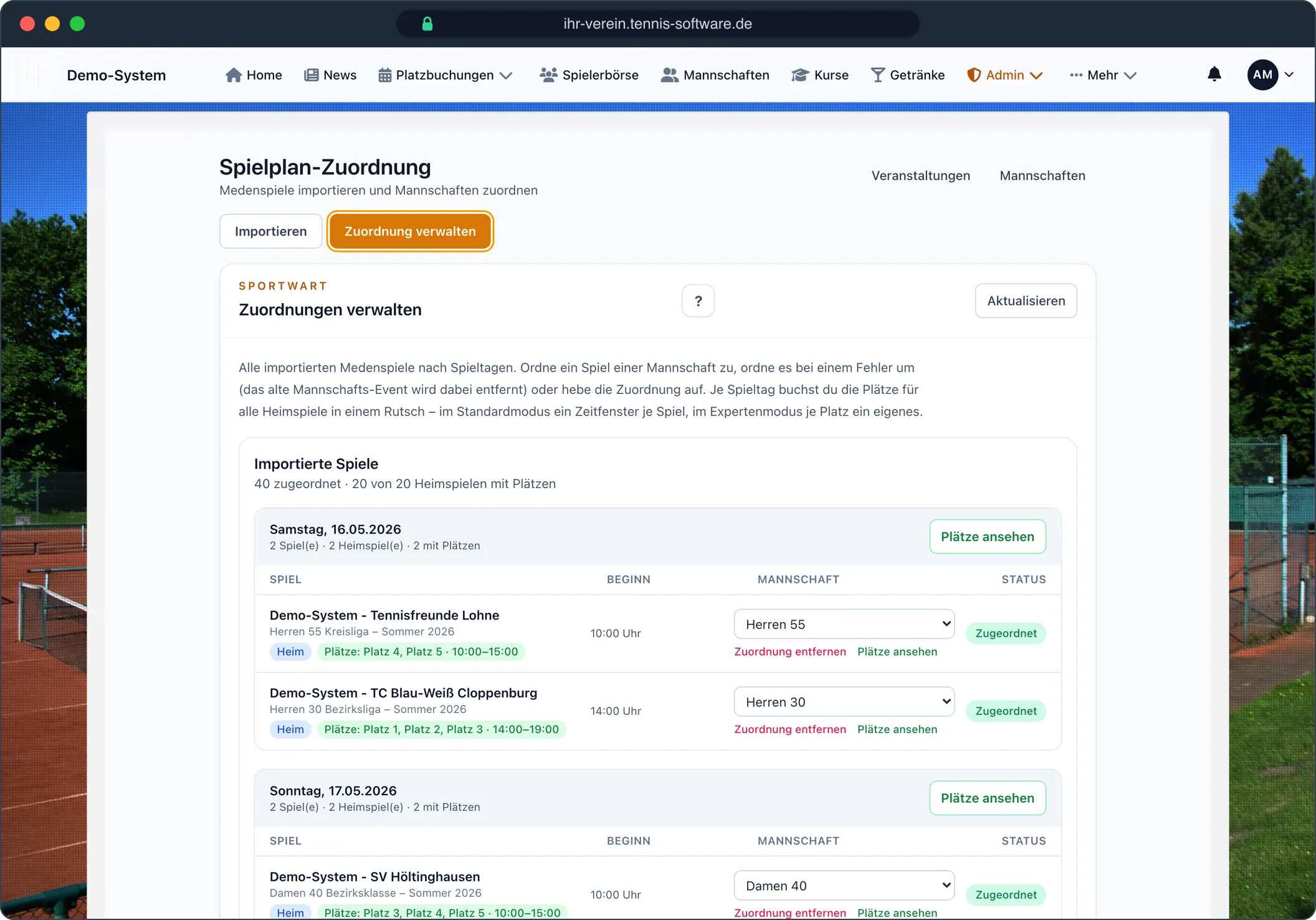The width and height of the screenshot is (1316, 920).
Task: Open the Herren 30 team dropdown
Action: (844, 702)
